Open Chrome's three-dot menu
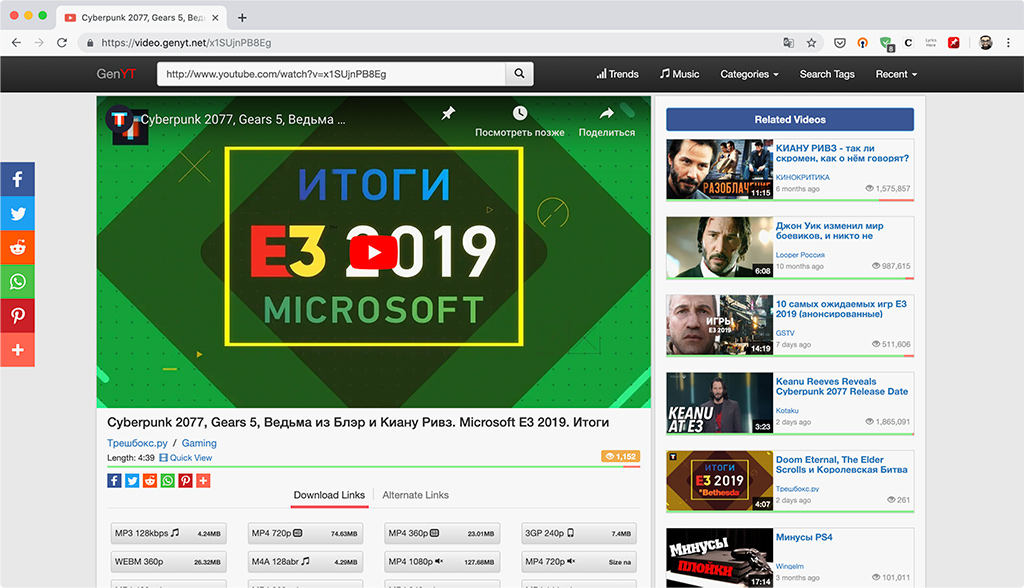The height and width of the screenshot is (588, 1024). coord(1008,42)
